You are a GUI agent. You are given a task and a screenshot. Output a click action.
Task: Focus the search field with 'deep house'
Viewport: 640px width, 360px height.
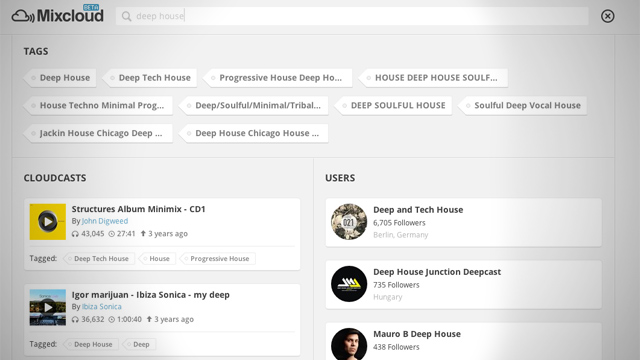point(352,16)
